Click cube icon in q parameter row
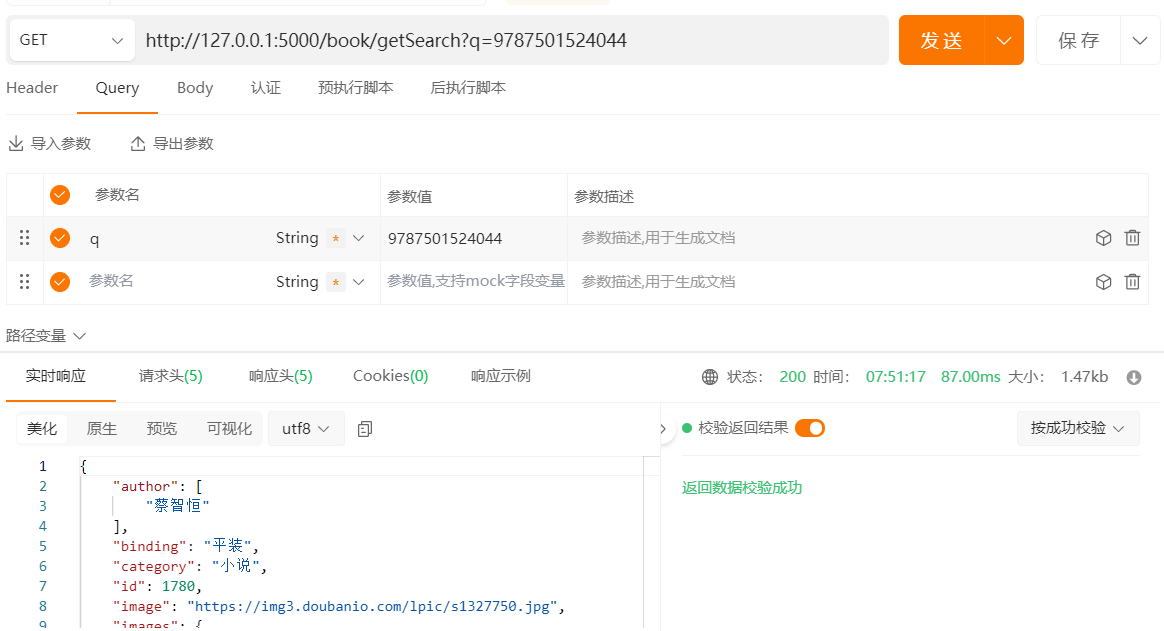 1103,238
